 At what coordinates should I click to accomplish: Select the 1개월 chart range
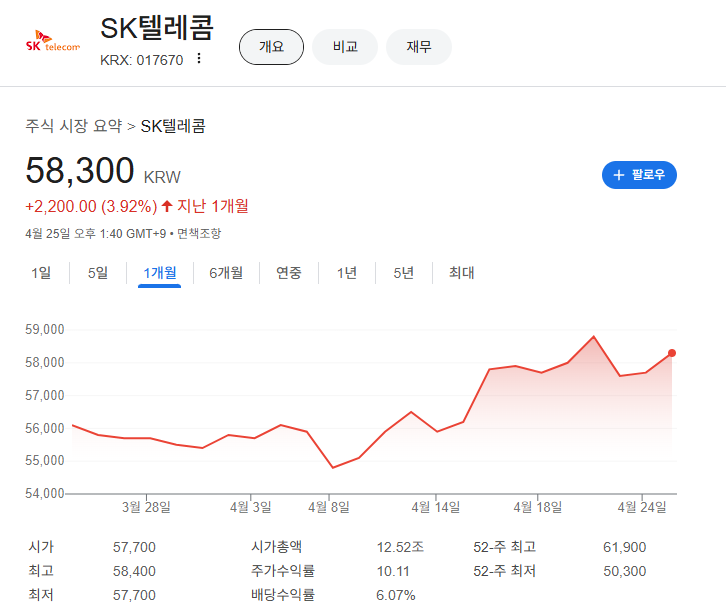159,273
